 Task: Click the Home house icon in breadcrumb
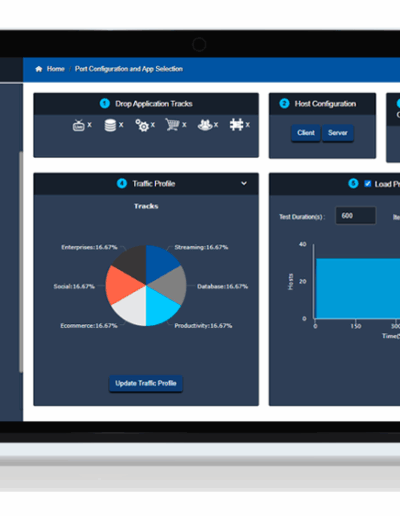coord(39,69)
